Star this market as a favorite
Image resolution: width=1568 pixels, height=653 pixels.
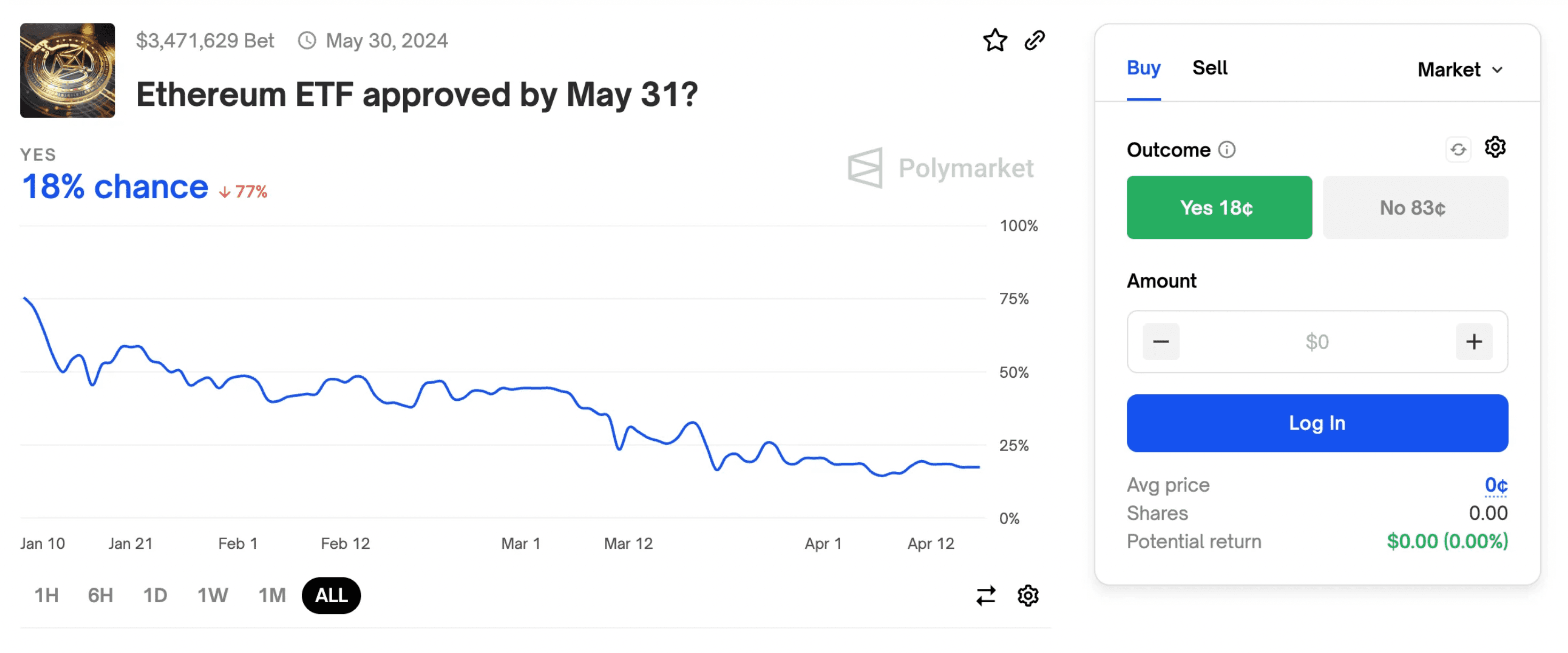[x=994, y=40]
